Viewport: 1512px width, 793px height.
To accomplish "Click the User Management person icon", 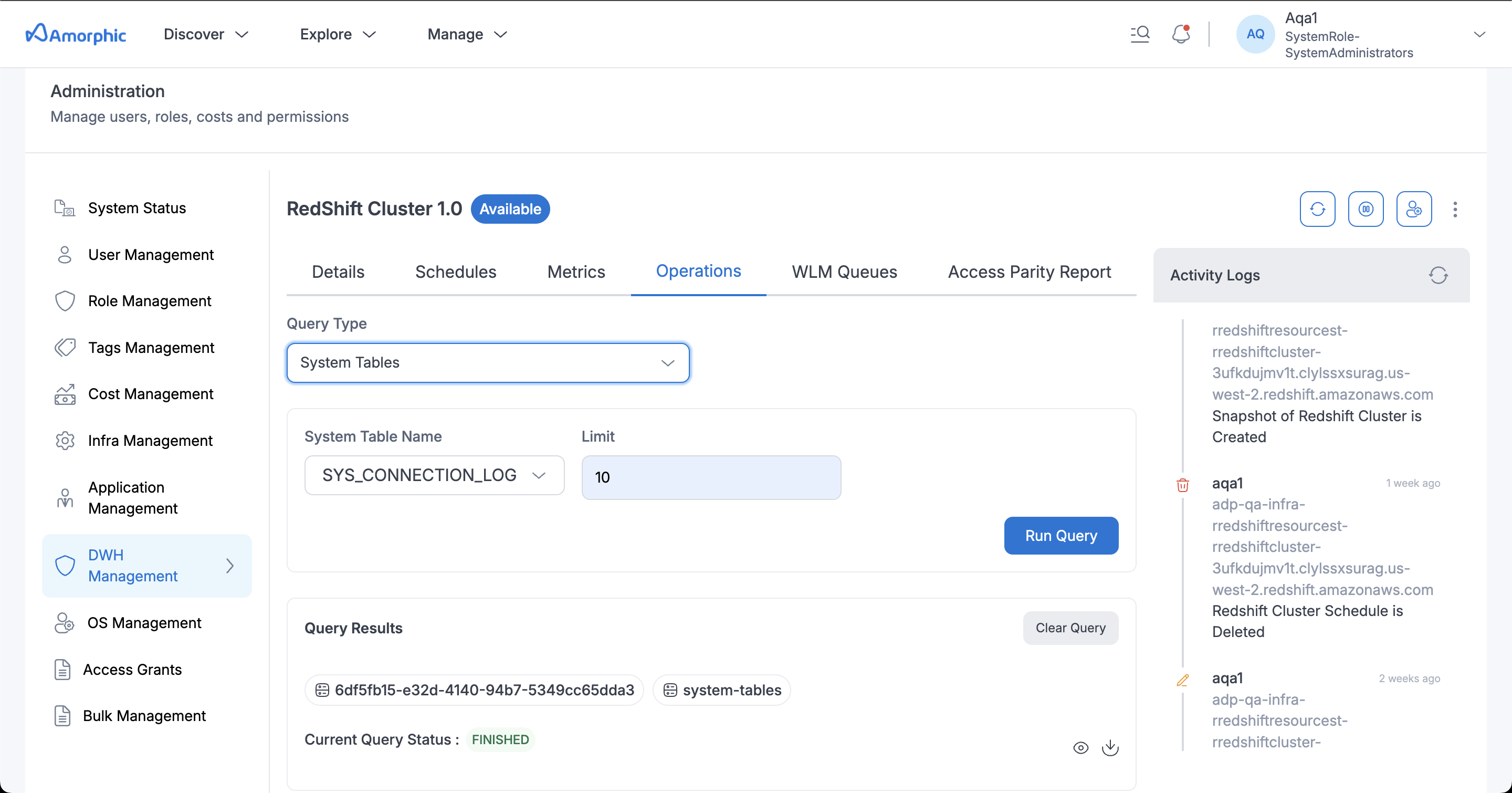I will coord(65,255).
